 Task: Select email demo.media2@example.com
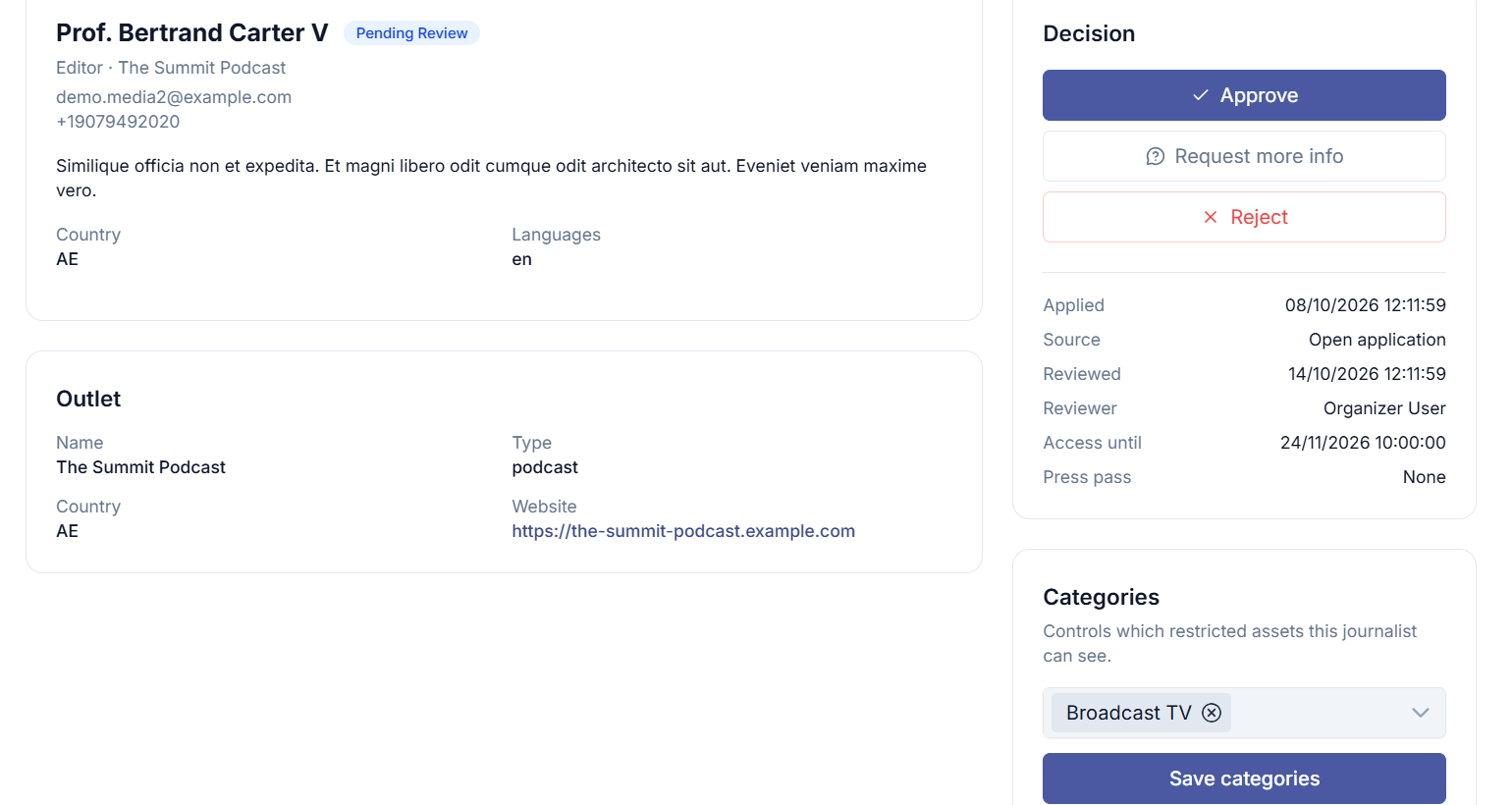point(174,97)
